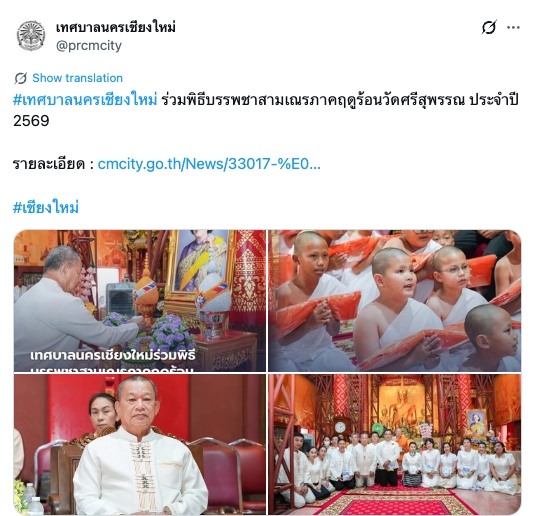536x516 pixels.
Task: Open the account name เทศบาลนครเชียงใหม่ at the top
Action: pyautogui.click(x=116, y=27)
